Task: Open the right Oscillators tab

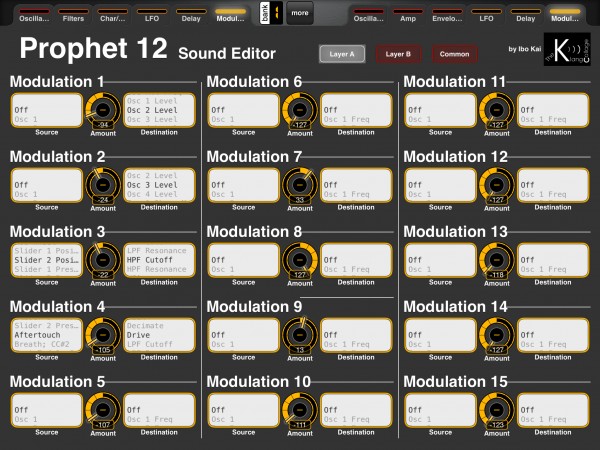Action: (x=368, y=15)
